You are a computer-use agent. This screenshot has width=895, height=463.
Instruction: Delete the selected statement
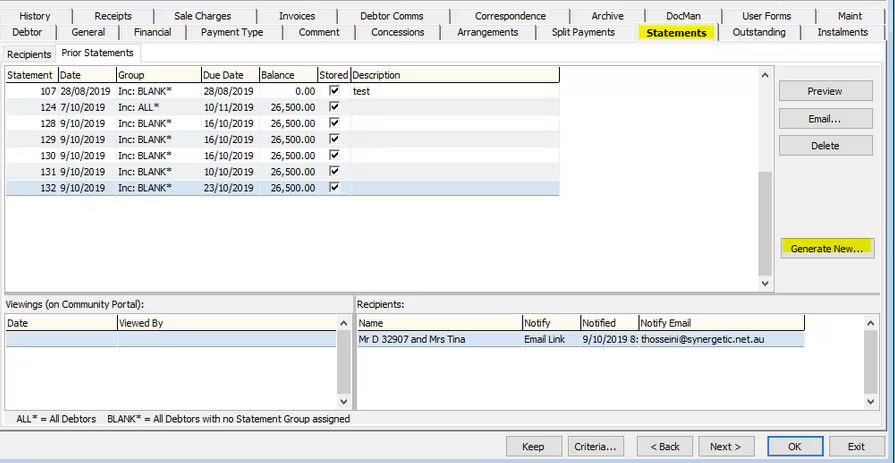pyautogui.click(x=825, y=146)
